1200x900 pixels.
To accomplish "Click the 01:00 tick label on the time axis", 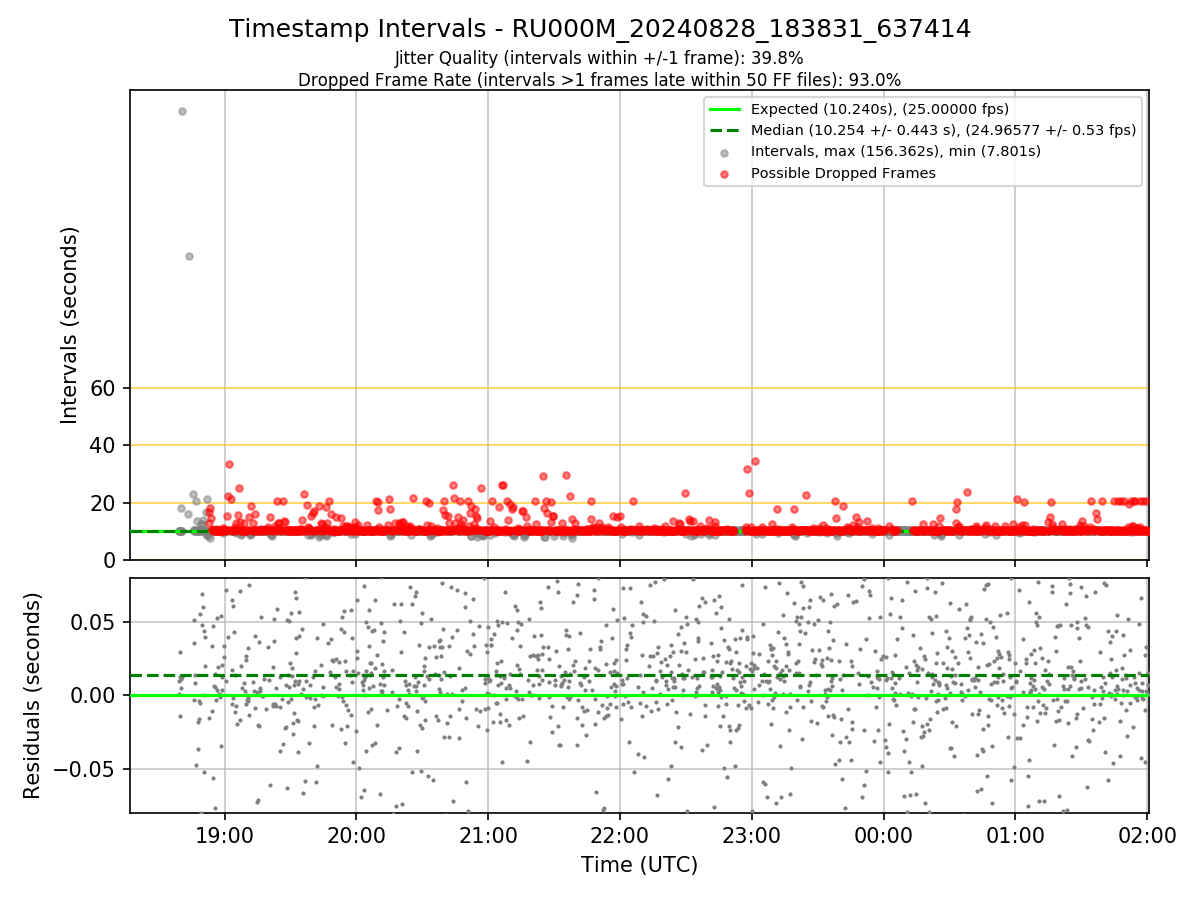I will [1016, 835].
